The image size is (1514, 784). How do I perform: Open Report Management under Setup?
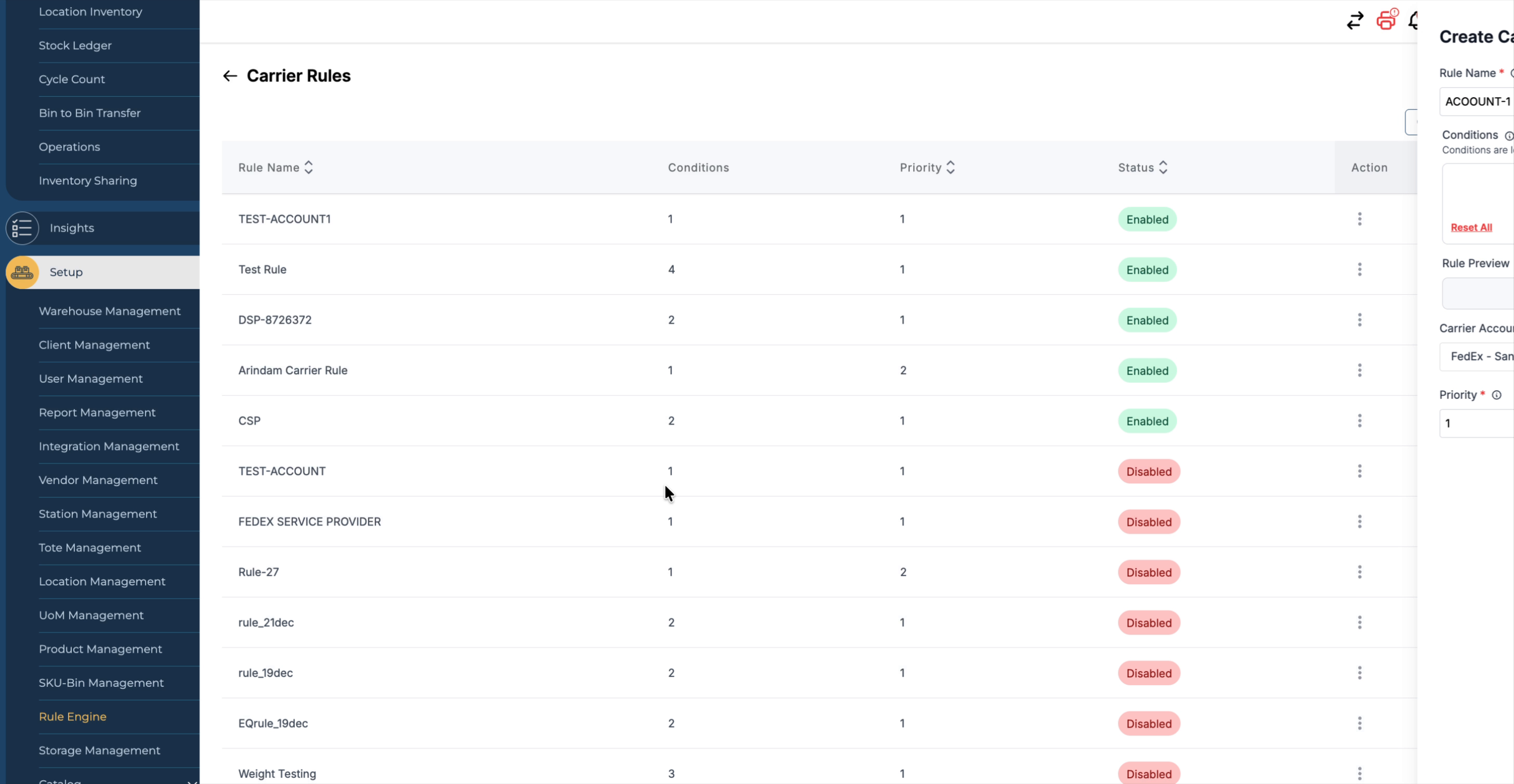98,413
